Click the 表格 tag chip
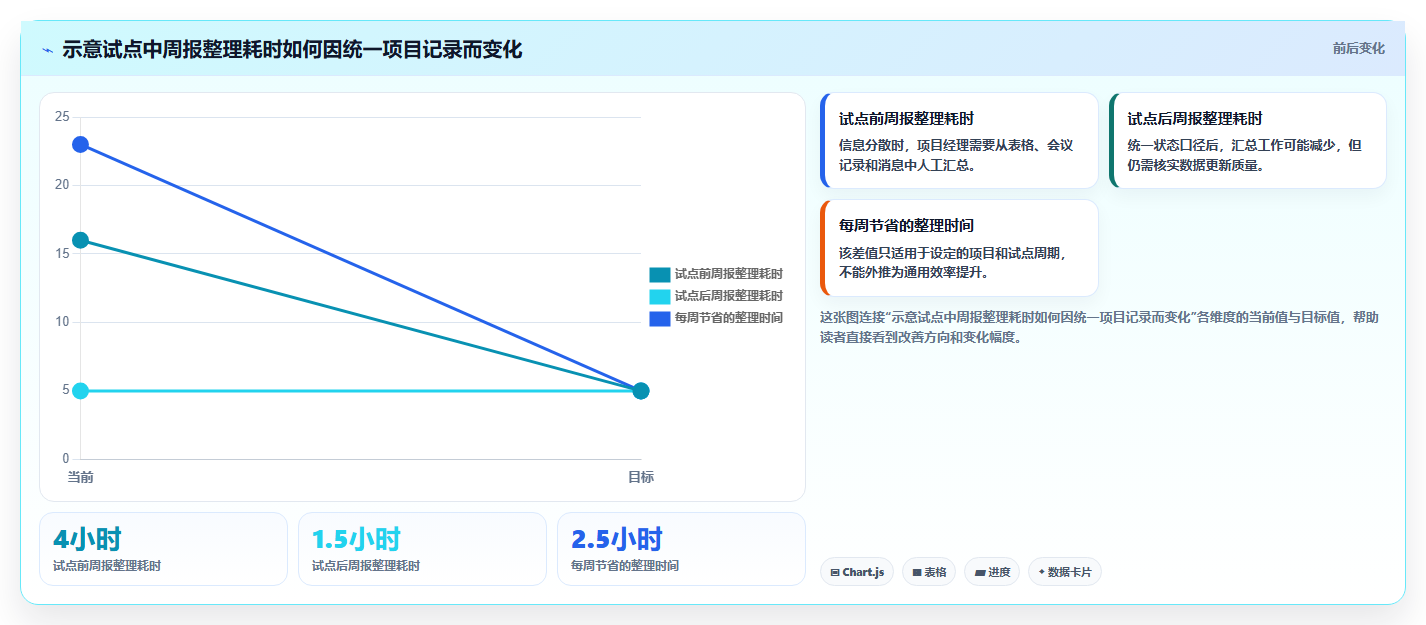1426x625 pixels. click(929, 572)
